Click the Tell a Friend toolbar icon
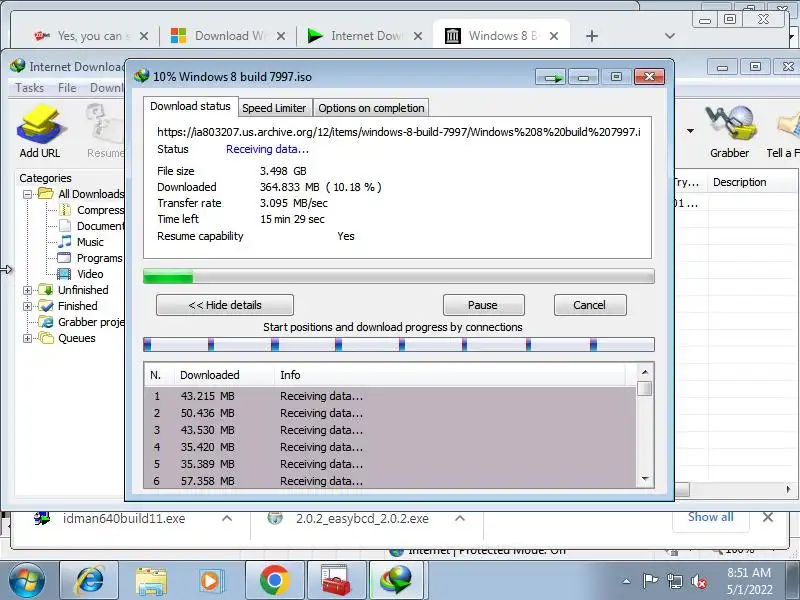Viewport: 800px width, 600px height. tap(784, 131)
